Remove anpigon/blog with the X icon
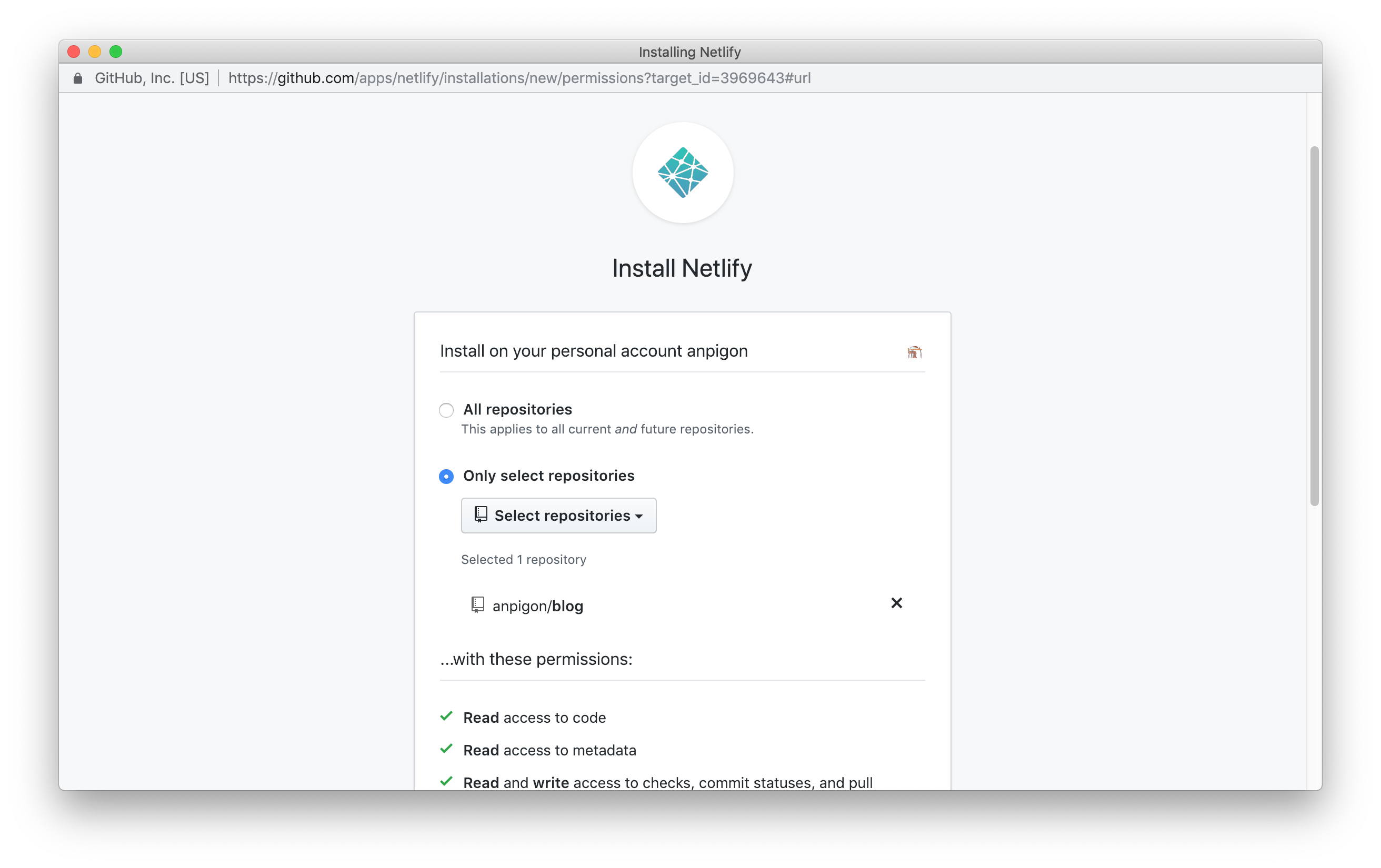 (x=896, y=603)
